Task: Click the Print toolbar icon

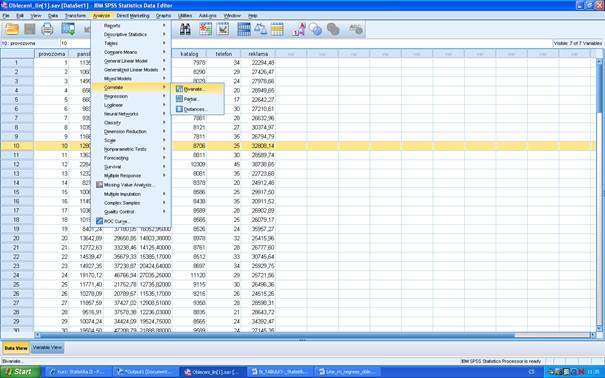Action: click(47, 29)
